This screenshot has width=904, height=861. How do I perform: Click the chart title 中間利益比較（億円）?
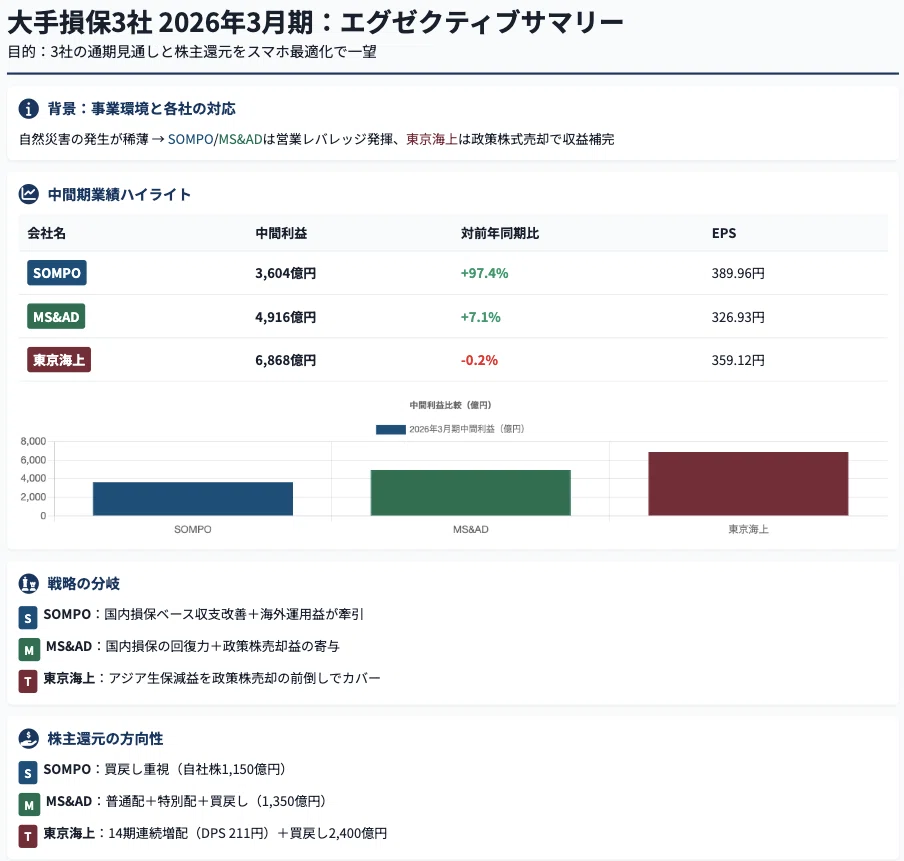coord(450,405)
